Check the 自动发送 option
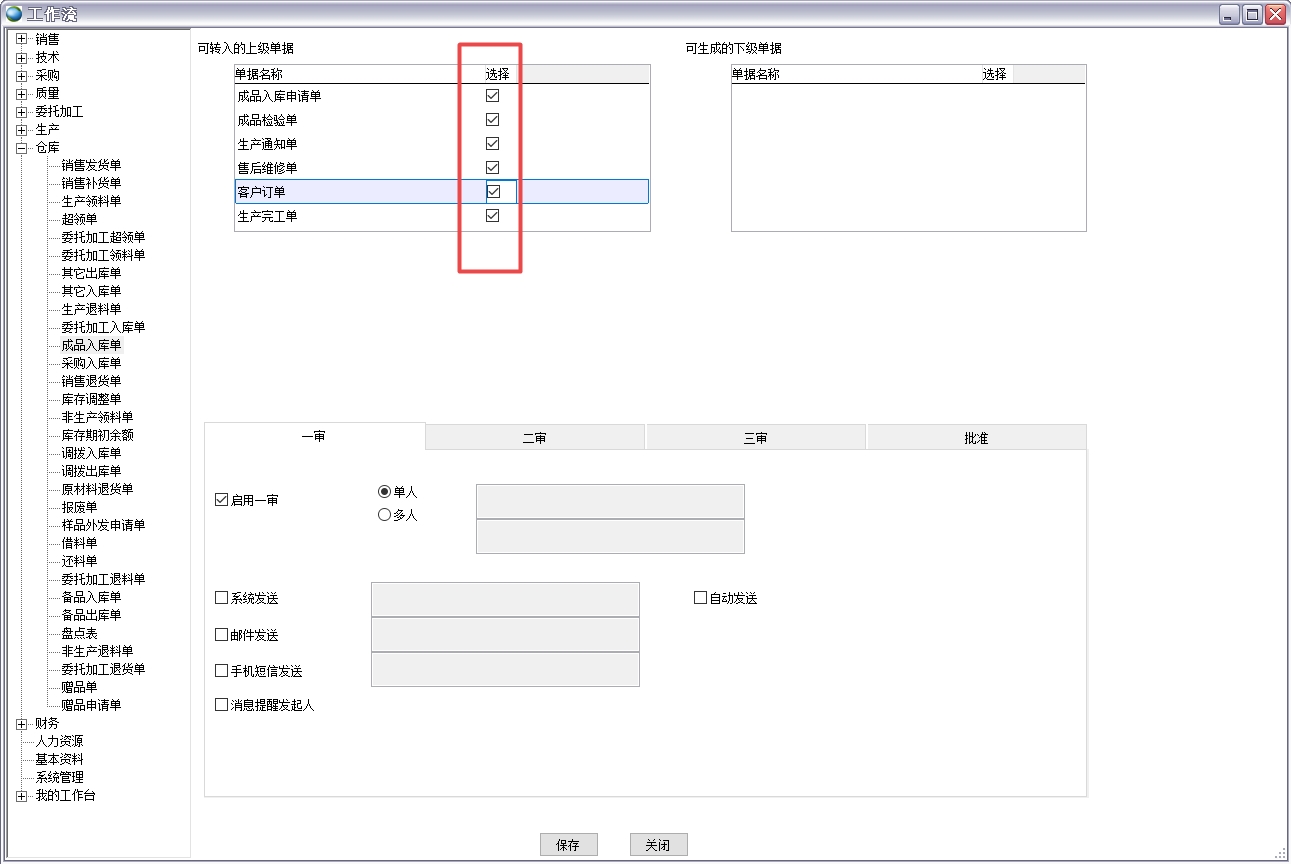Screen dimensions: 1291x864 pyautogui.click(x=700, y=598)
